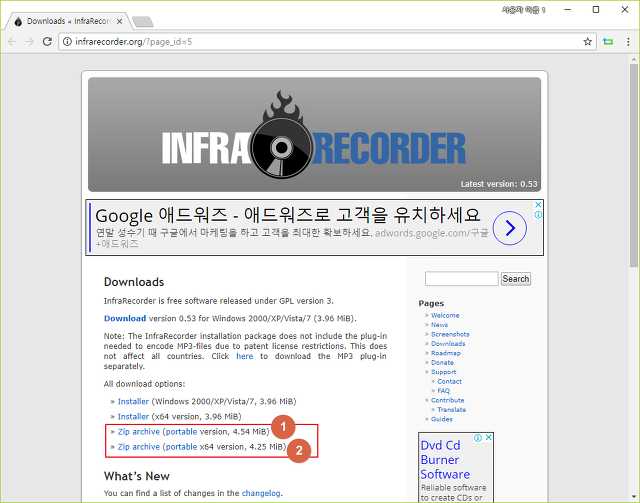
Task: View site information icon in address bar
Action: coord(67,42)
